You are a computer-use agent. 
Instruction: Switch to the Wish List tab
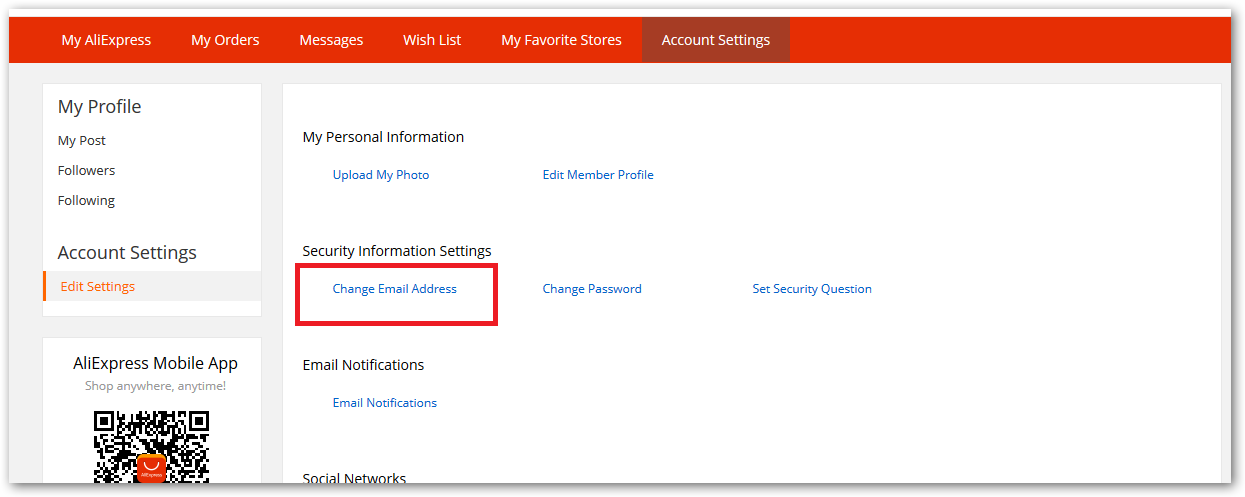(x=432, y=40)
